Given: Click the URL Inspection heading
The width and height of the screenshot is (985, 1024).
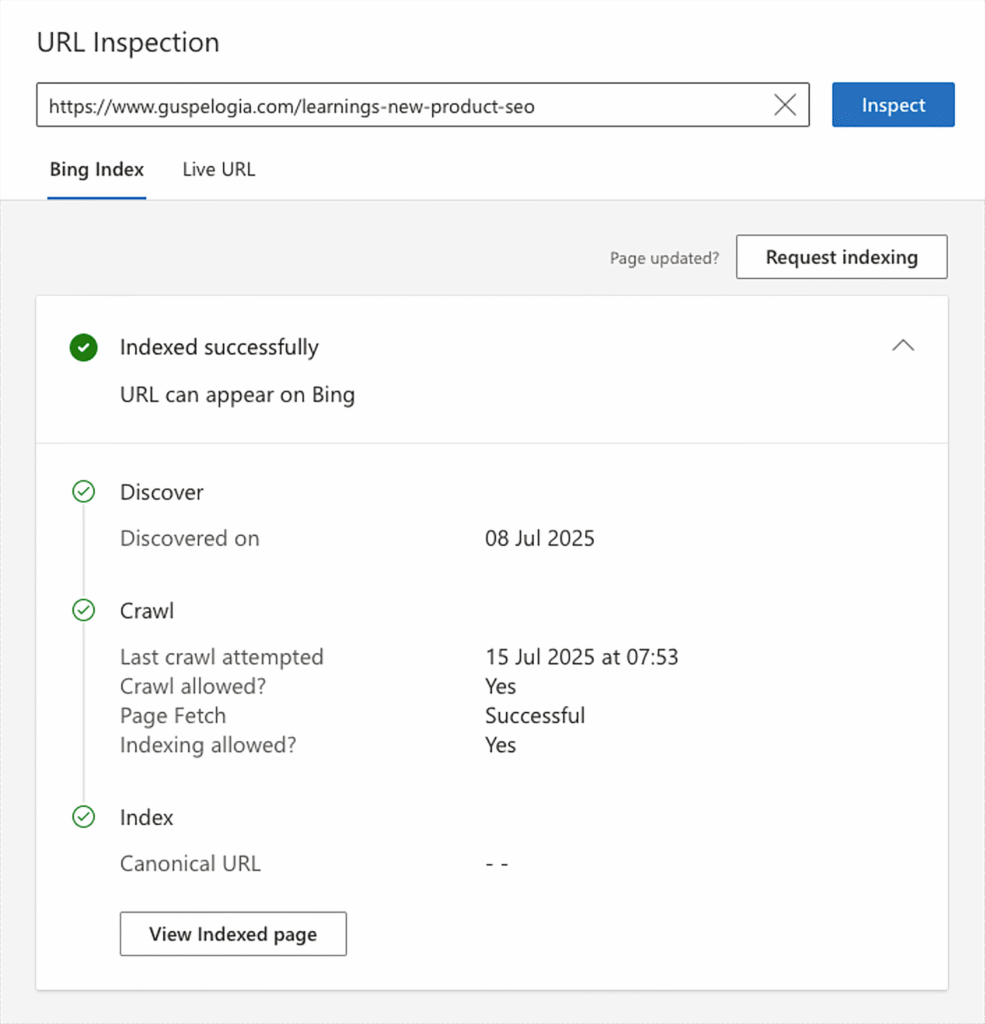Looking at the screenshot, I should [128, 43].
